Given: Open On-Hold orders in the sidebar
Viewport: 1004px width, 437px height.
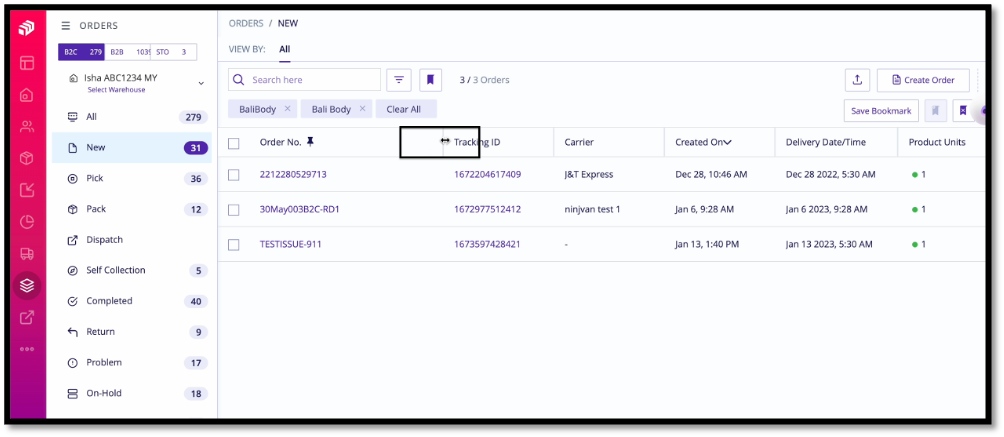Looking at the screenshot, I should pyautogui.click(x=132, y=393).
